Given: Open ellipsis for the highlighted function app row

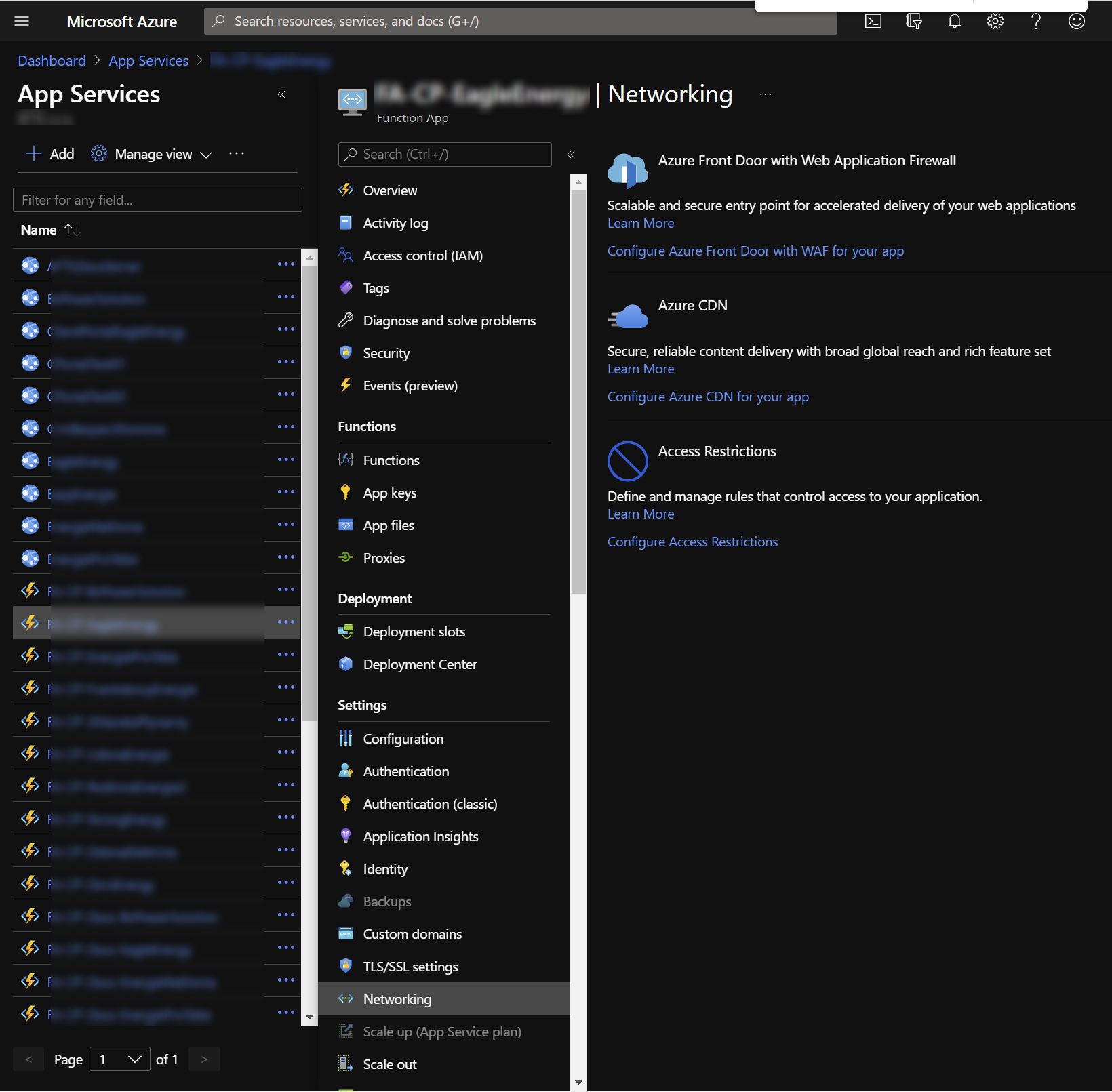Looking at the screenshot, I should [x=285, y=622].
